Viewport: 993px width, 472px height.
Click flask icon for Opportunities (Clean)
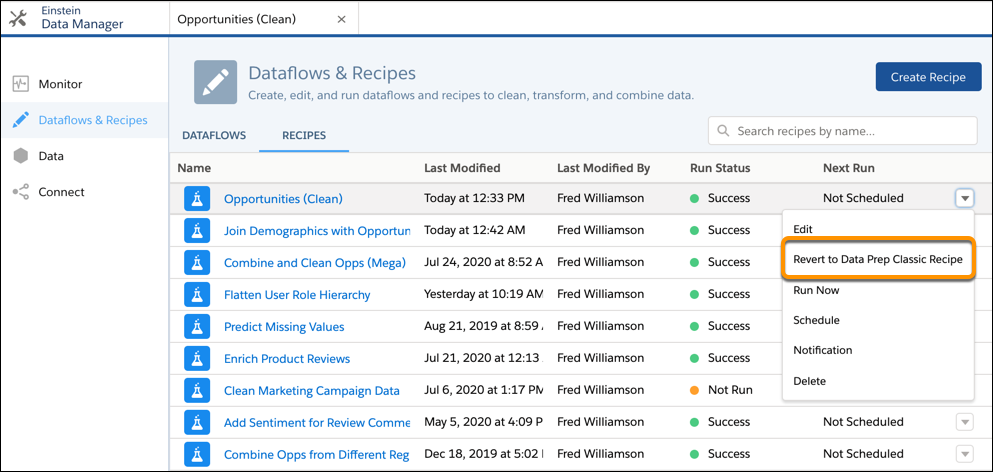(x=197, y=199)
